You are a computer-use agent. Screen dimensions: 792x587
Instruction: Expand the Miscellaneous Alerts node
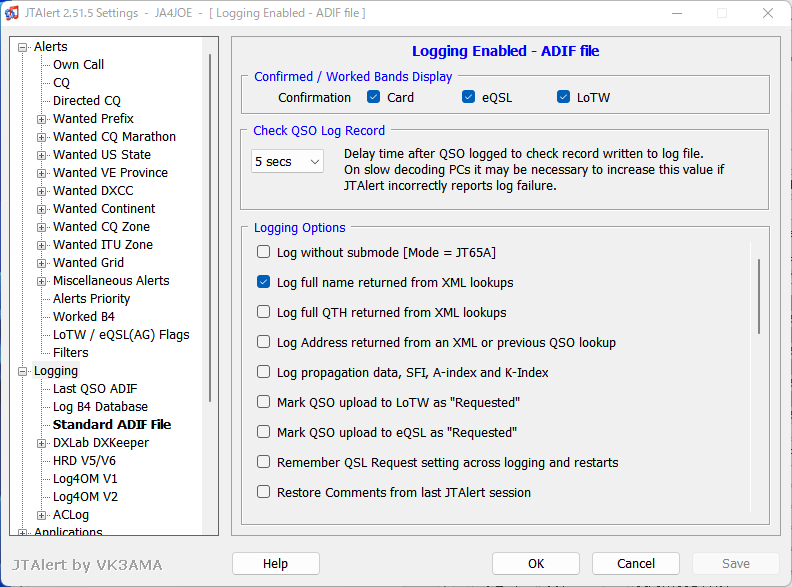41,281
